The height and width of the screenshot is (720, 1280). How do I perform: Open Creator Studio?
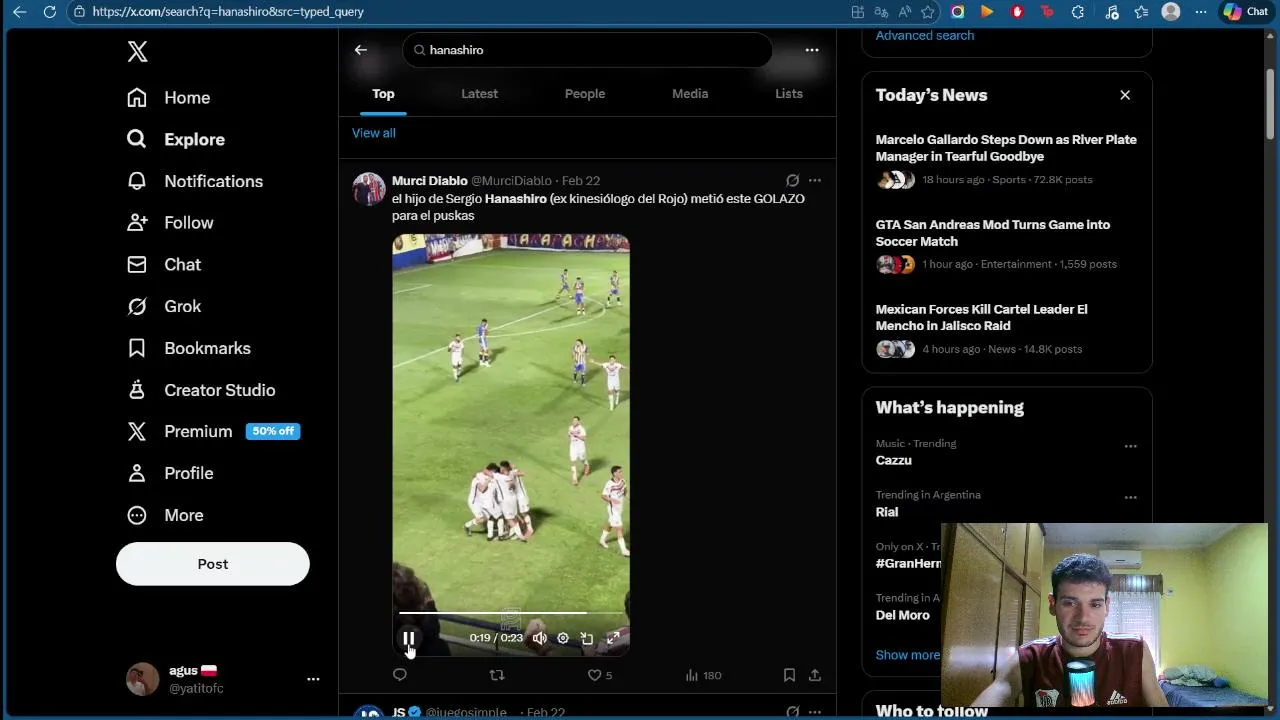201,390
